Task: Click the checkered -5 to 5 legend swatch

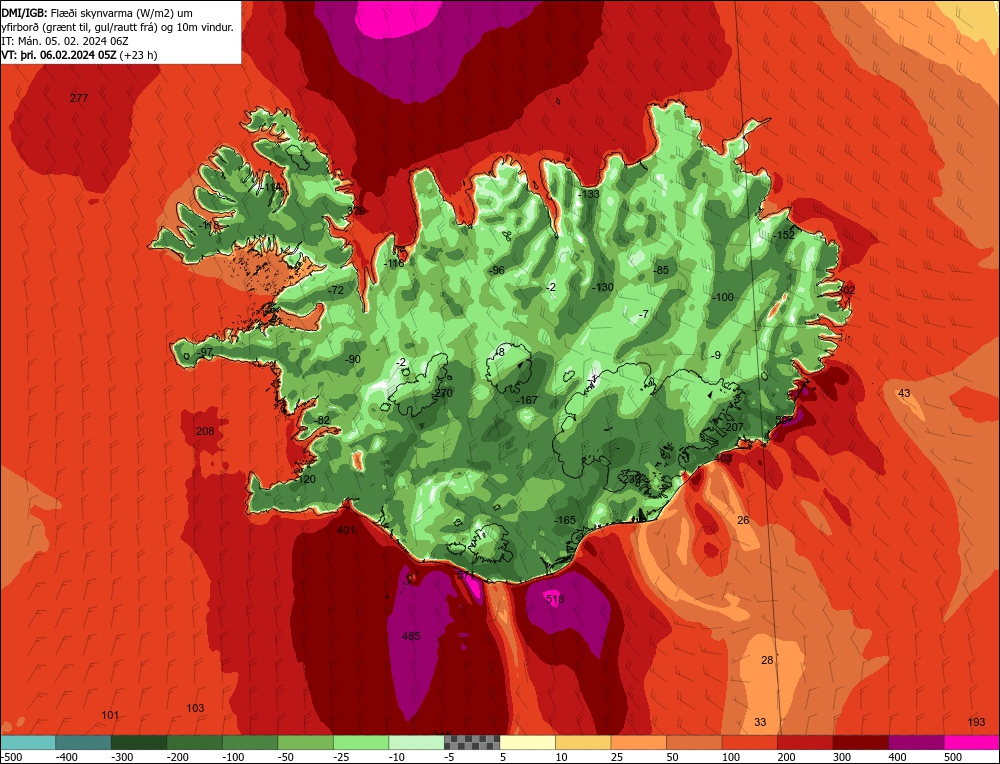Action: point(472,742)
